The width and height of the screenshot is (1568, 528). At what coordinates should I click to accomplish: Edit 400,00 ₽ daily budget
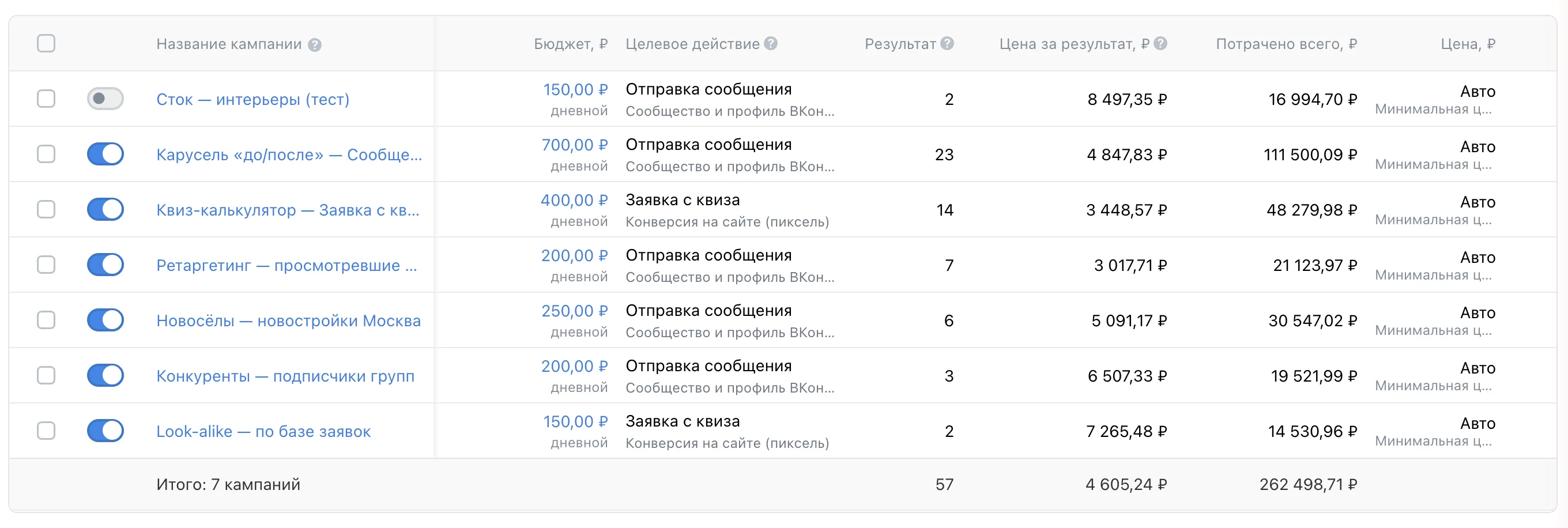[x=574, y=201]
